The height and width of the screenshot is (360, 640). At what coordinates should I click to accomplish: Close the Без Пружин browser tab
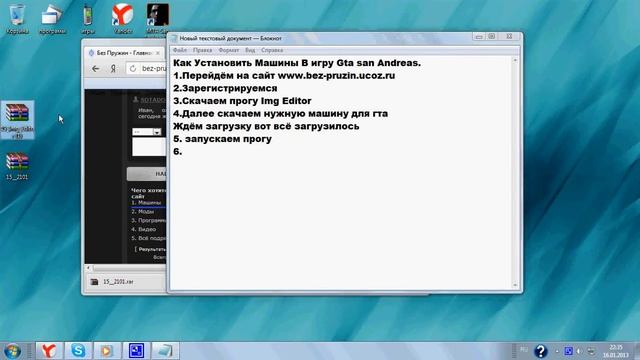point(158,53)
